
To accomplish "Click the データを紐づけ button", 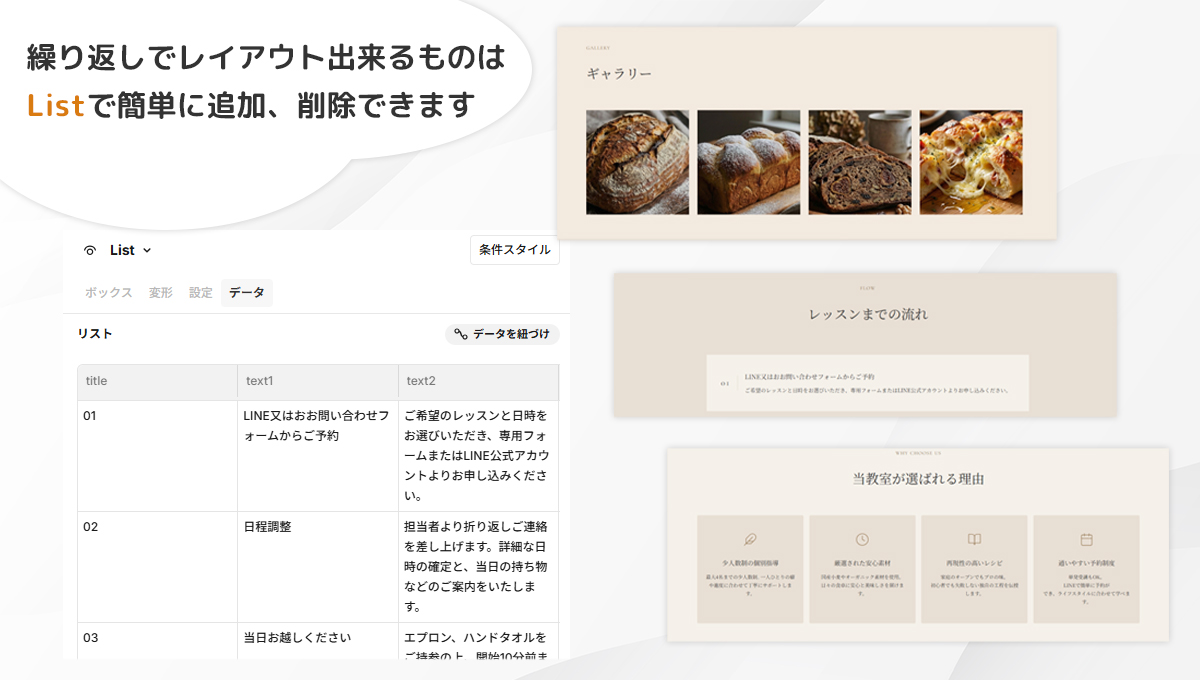I will pyautogui.click(x=502, y=335).
